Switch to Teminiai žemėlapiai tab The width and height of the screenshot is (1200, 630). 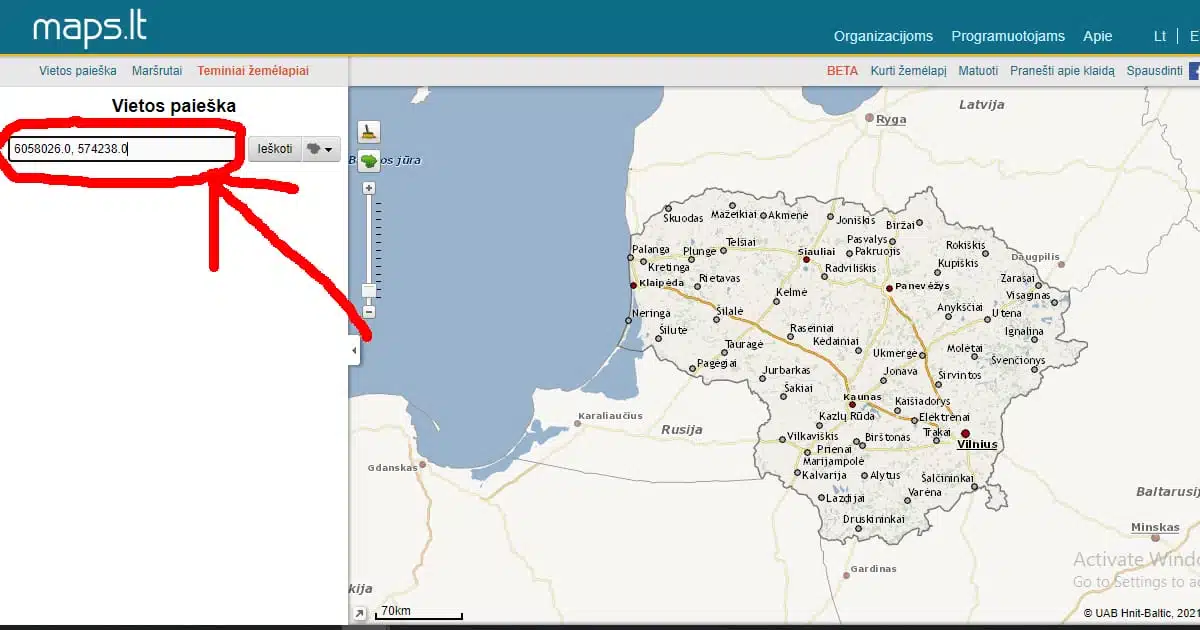point(253,71)
